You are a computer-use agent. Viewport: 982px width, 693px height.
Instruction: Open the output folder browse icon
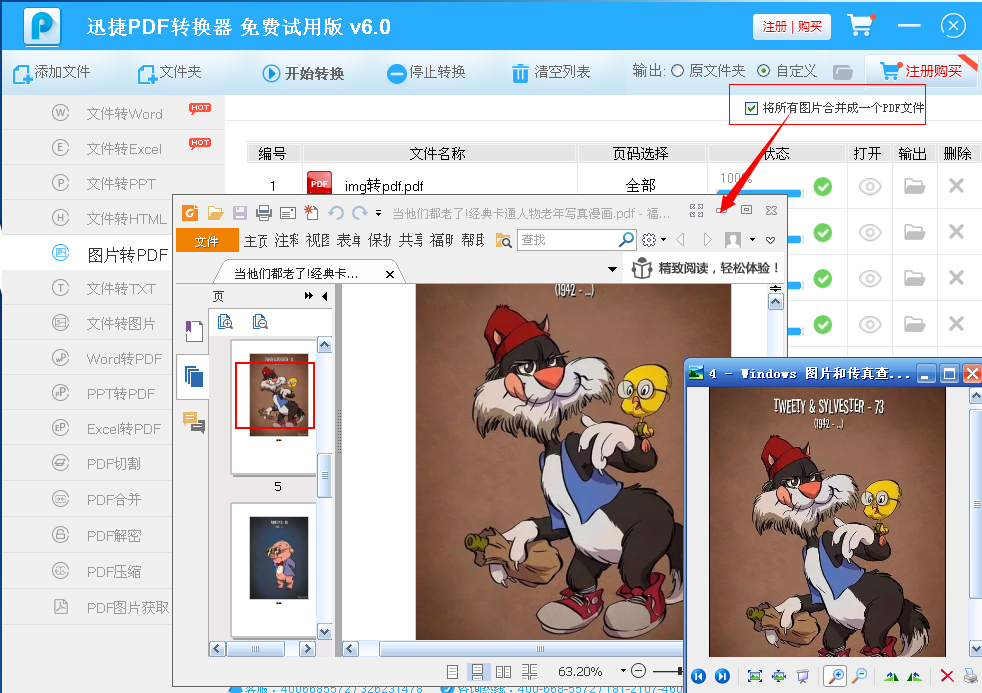coord(843,72)
